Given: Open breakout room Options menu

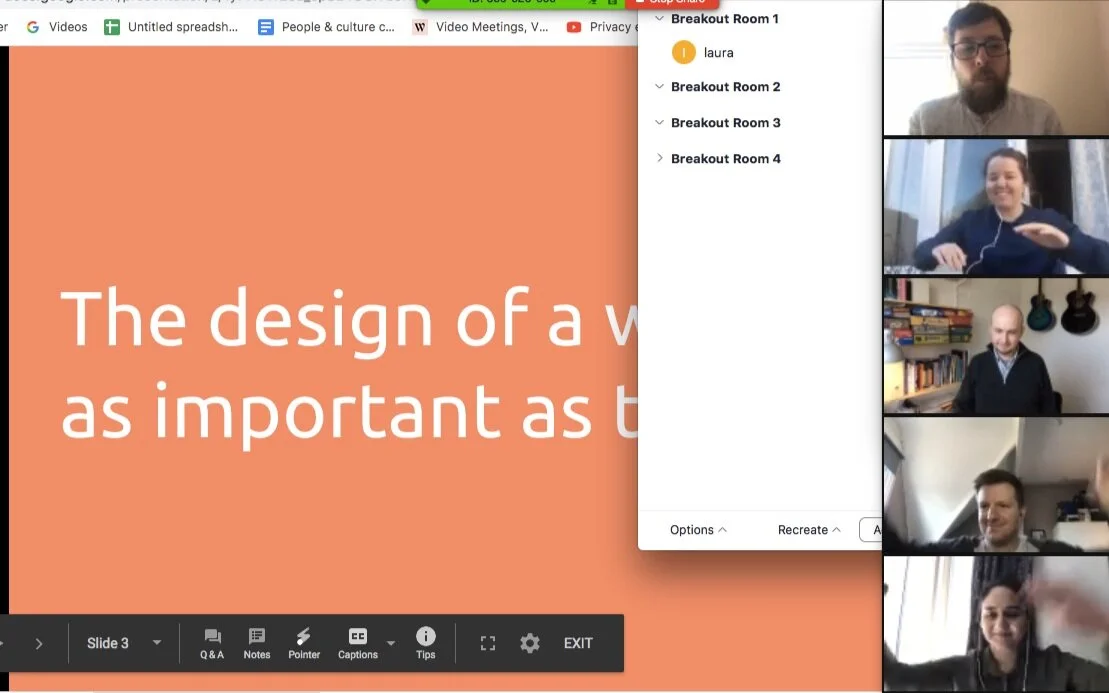Looking at the screenshot, I should pos(698,530).
